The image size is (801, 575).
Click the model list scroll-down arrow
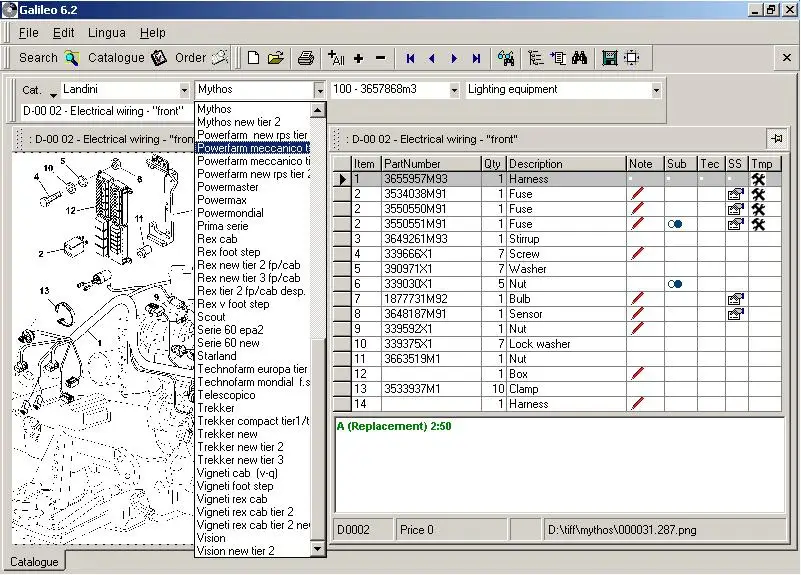click(318, 549)
